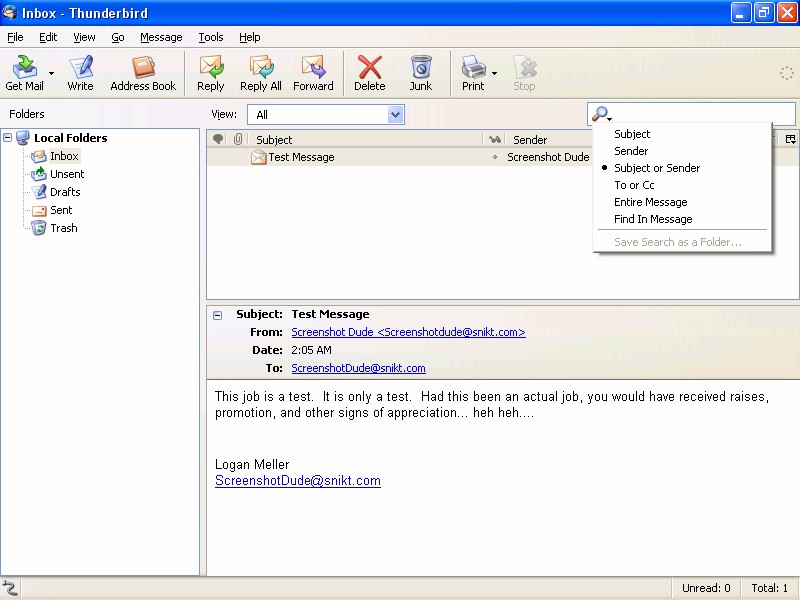
Task: Open the Print dropdown arrow
Action: click(494, 73)
